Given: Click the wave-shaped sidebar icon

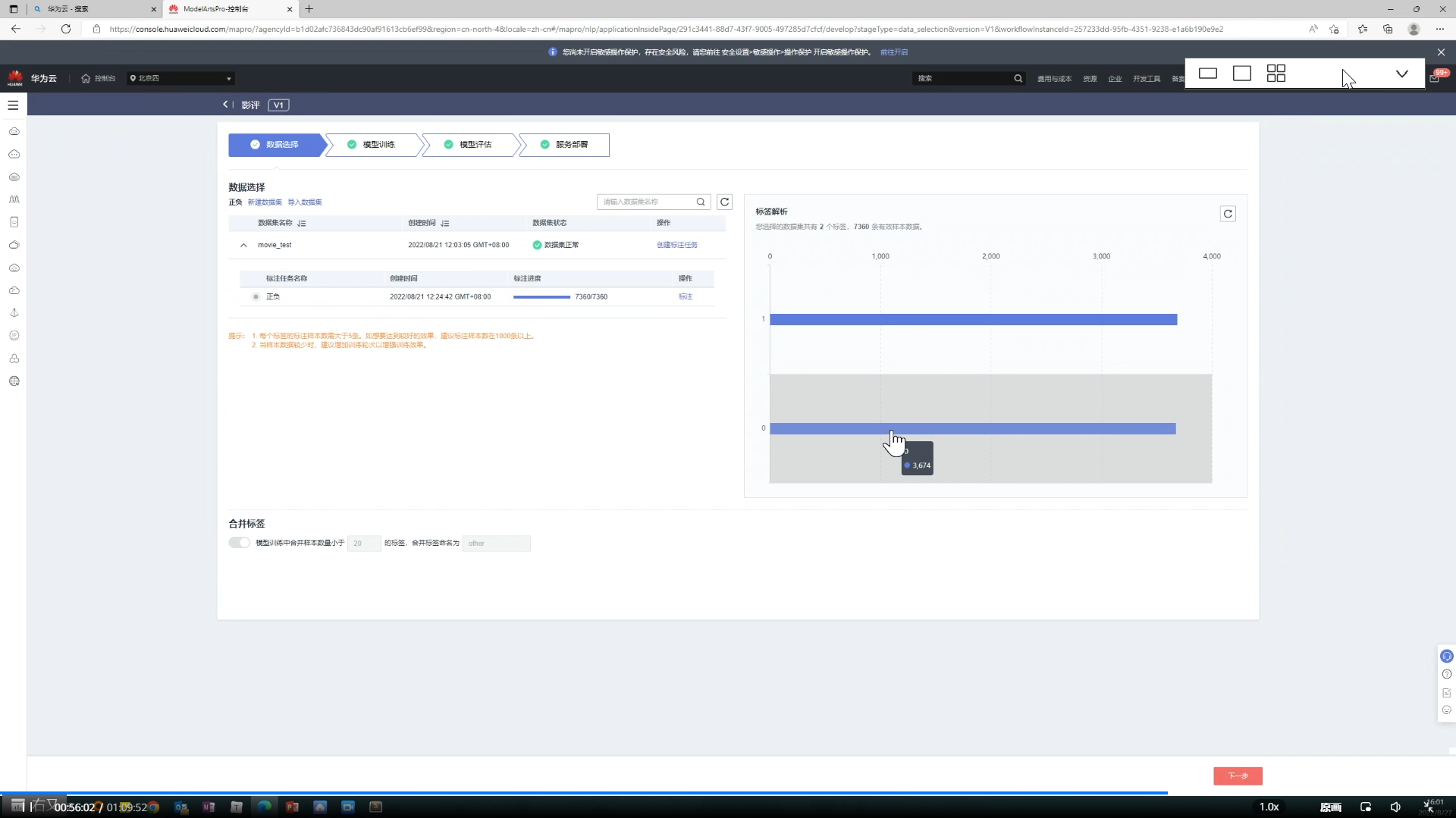Looking at the screenshot, I should point(14,199).
